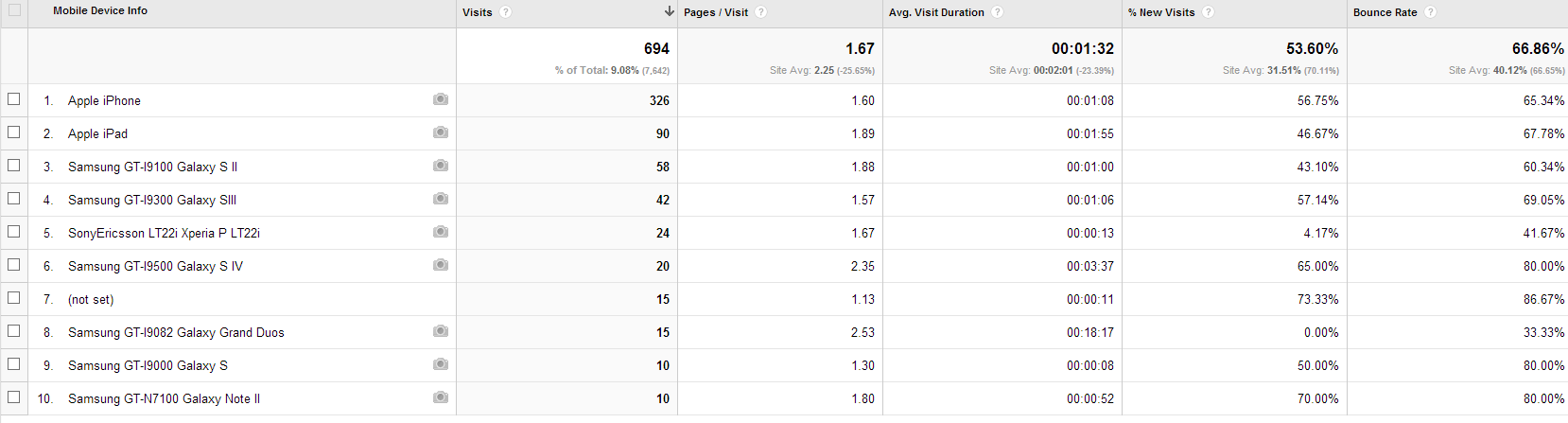Select checkbox for Galaxy SIII row
Viewport: 1568px width, 423px height.
13,199
